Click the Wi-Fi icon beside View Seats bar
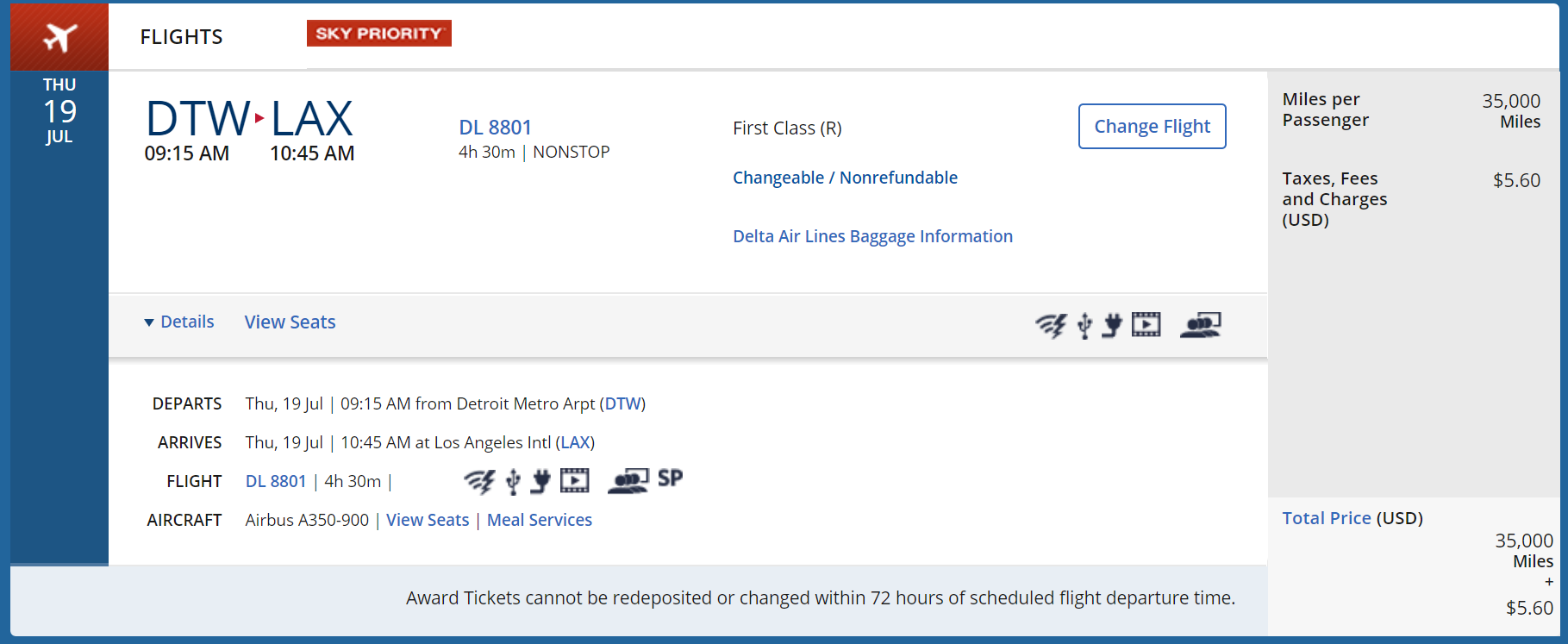 [1051, 325]
